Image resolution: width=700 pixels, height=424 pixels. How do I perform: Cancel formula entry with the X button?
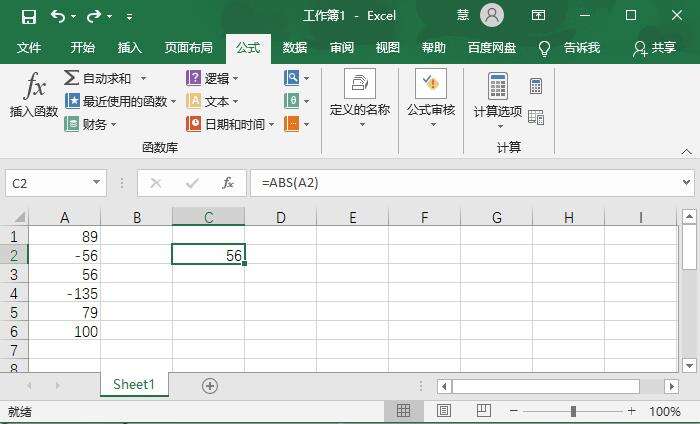156,183
